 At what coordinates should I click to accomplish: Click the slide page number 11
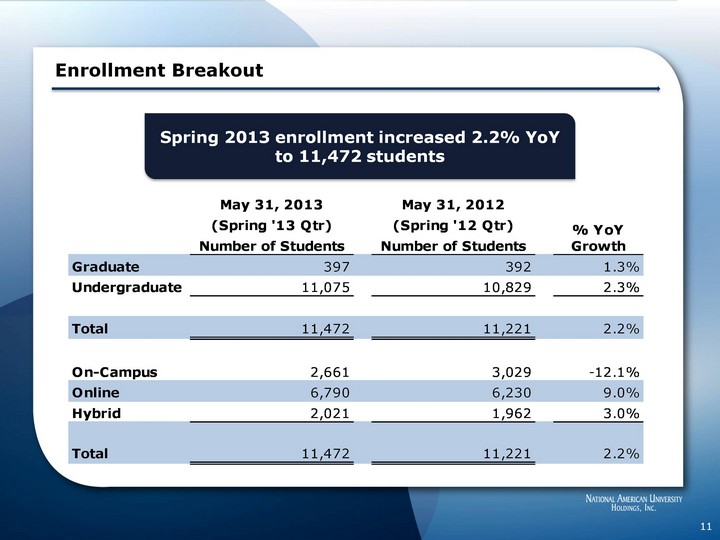coord(706,526)
